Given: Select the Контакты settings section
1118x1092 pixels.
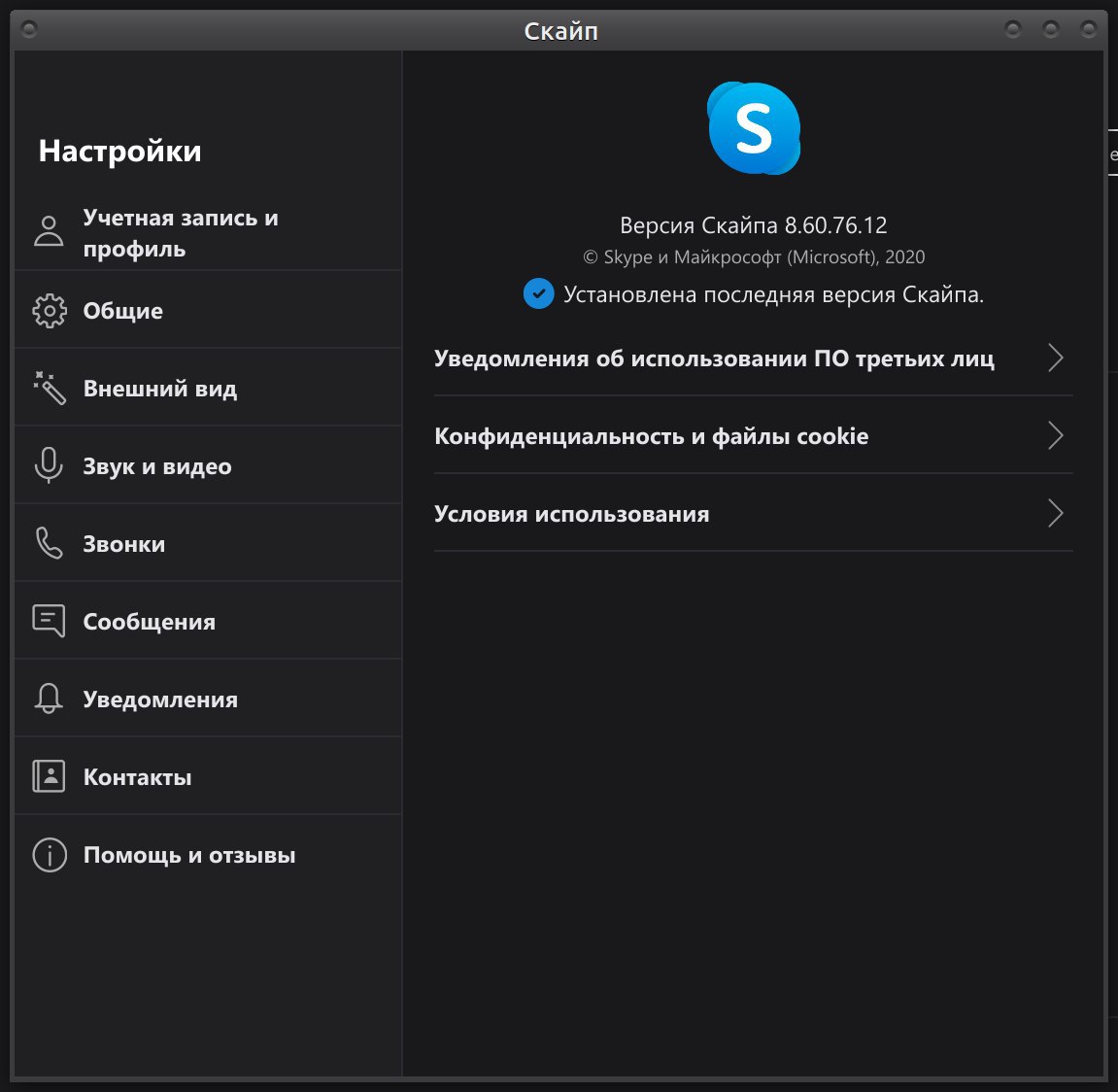Looking at the screenshot, I should click(208, 777).
